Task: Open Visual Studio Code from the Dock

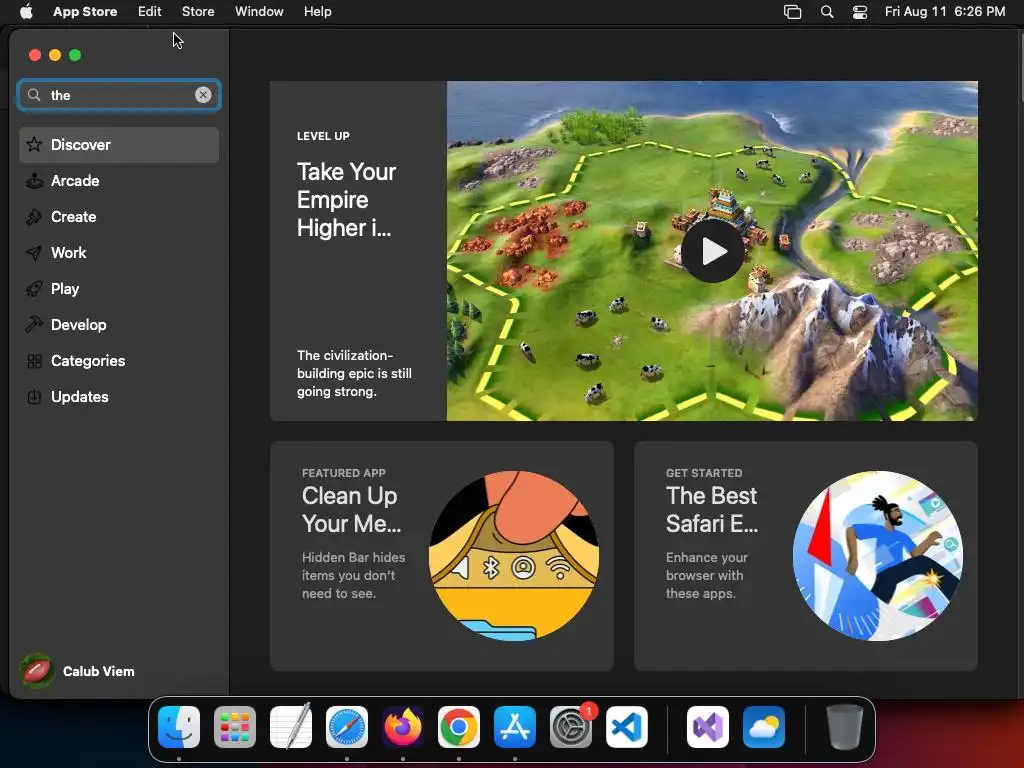Action: 627,727
